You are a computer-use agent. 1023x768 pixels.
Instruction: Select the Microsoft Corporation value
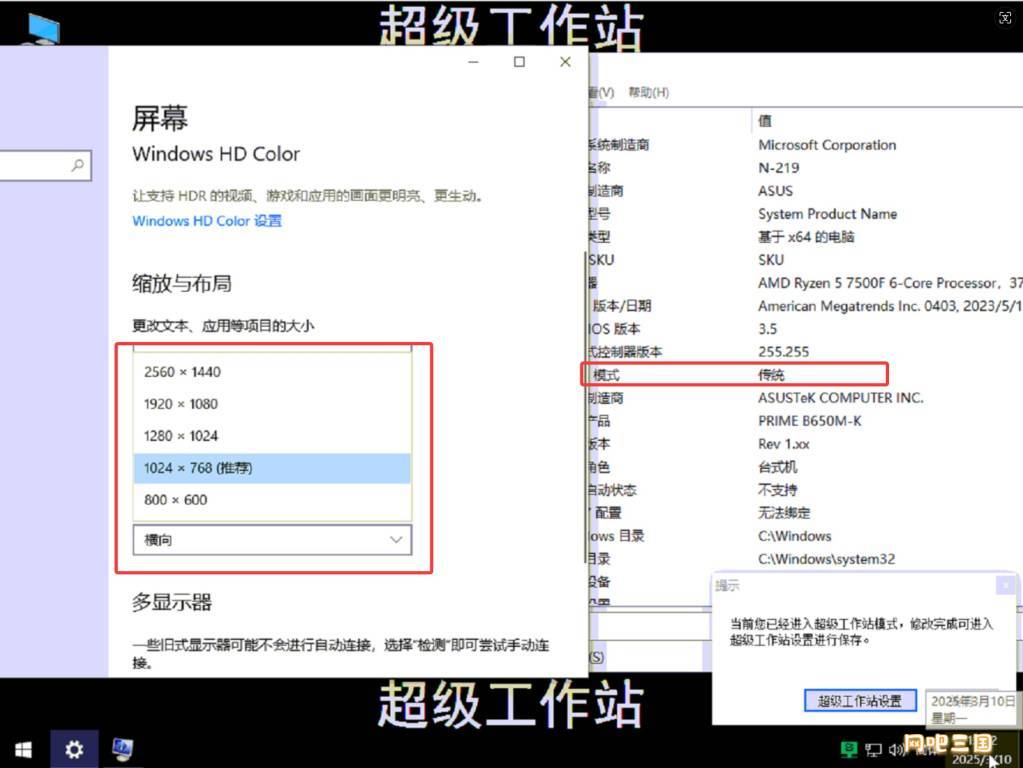pos(827,145)
